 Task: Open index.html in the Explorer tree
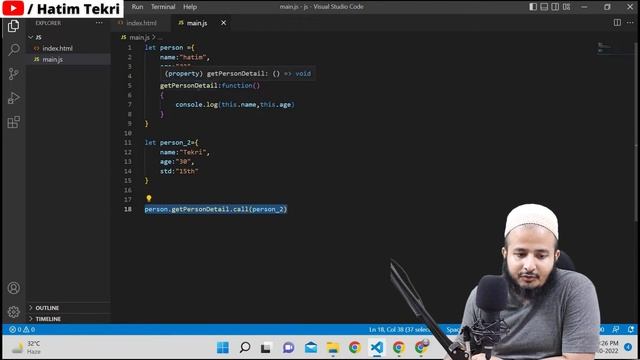(x=58, y=48)
